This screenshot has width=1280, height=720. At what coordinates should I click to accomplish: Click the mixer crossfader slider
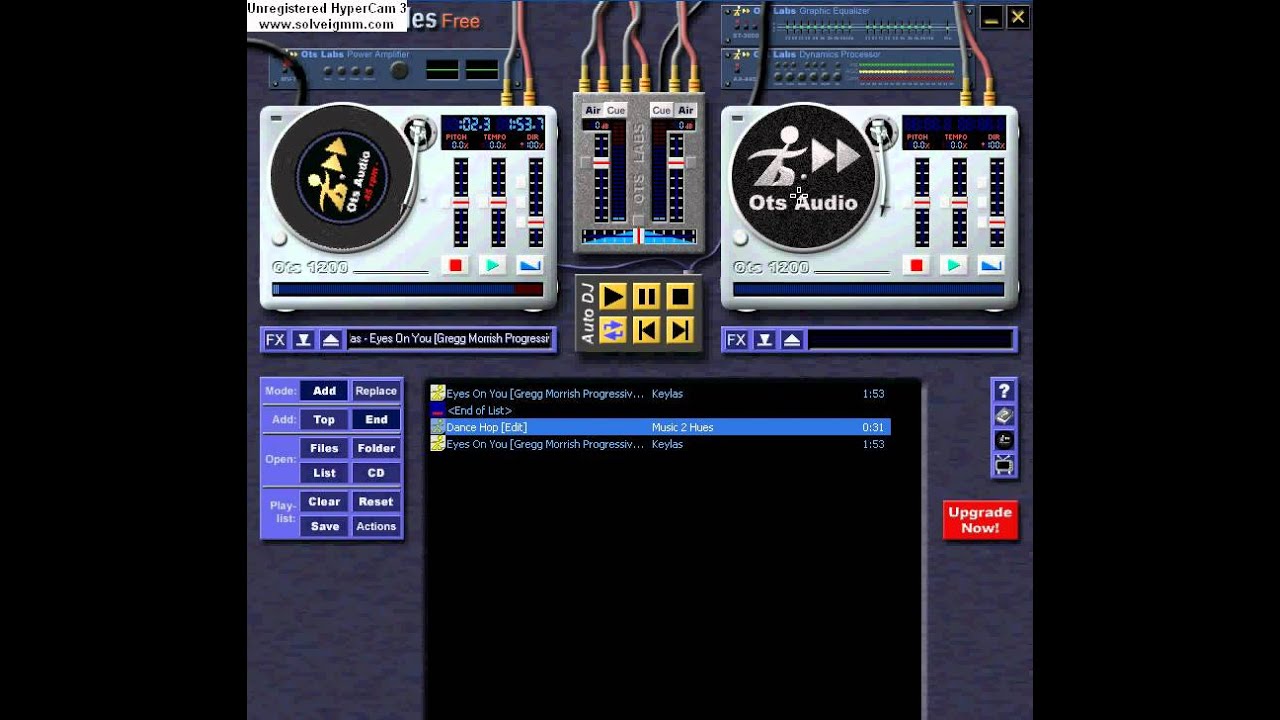(639, 236)
